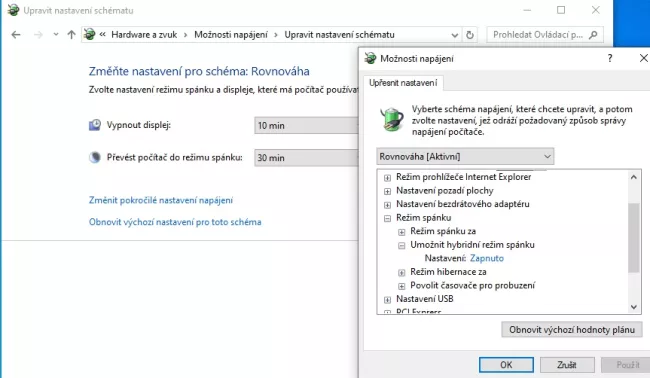
Task: Go up one folder level arrow
Action: [x=71, y=35]
